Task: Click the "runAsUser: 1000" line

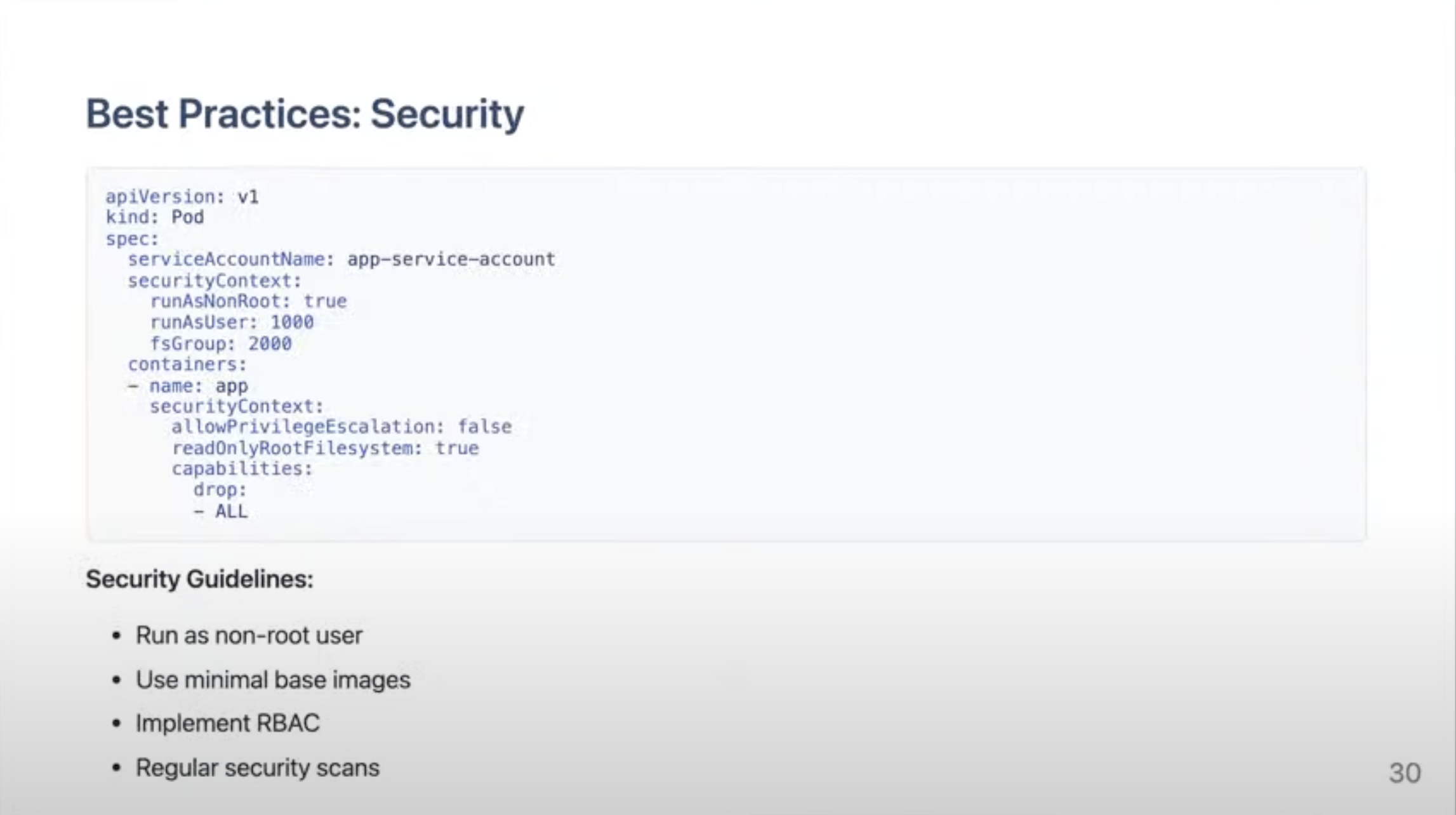Action: click(x=232, y=322)
